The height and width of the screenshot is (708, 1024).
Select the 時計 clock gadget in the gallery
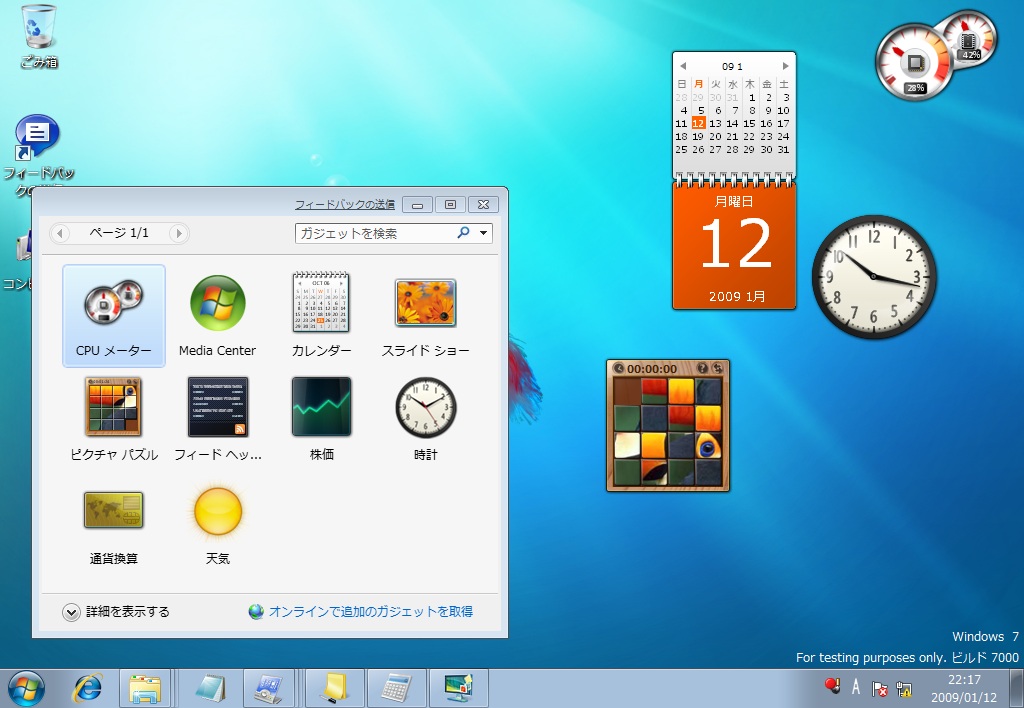coord(425,419)
